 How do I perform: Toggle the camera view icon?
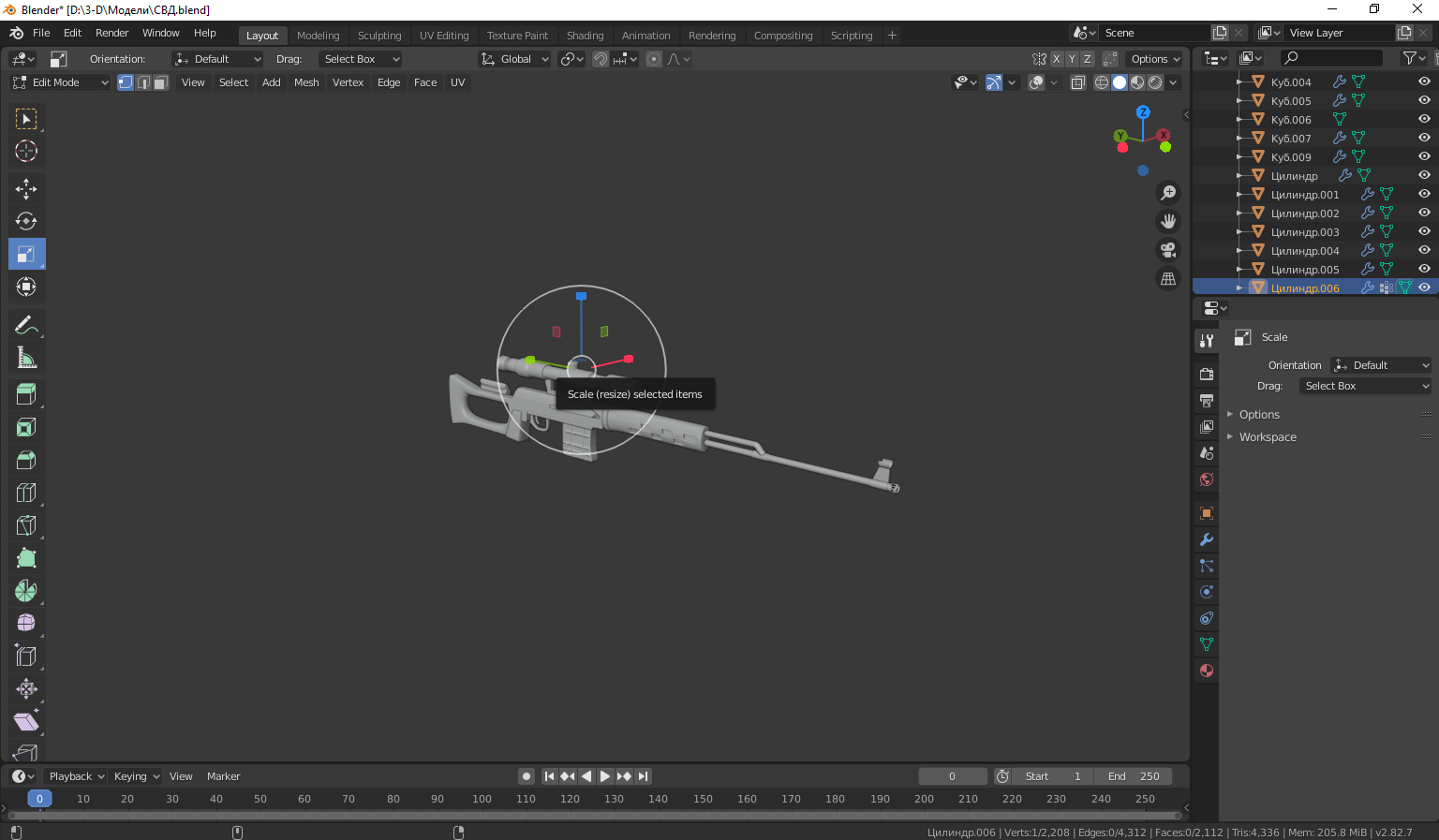click(1168, 250)
